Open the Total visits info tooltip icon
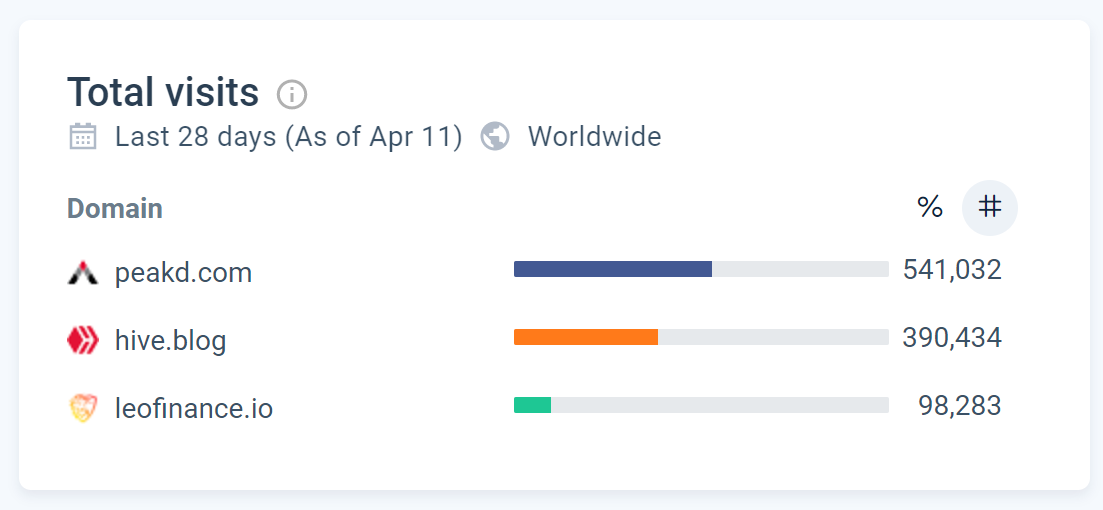The width and height of the screenshot is (1103, 510). [292, 94]
